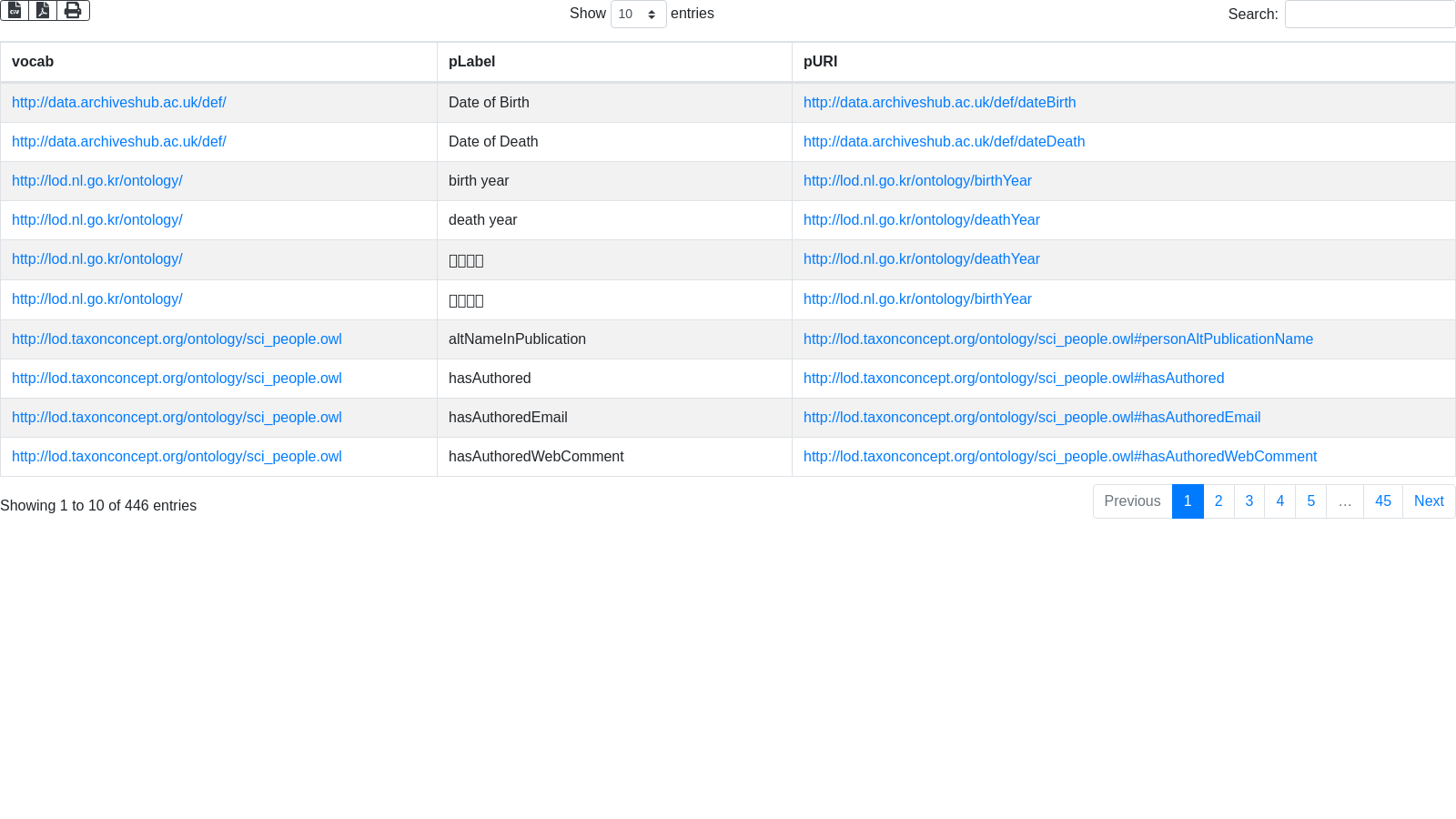
Task: Export the table as PDF
Action: (43, 11)
